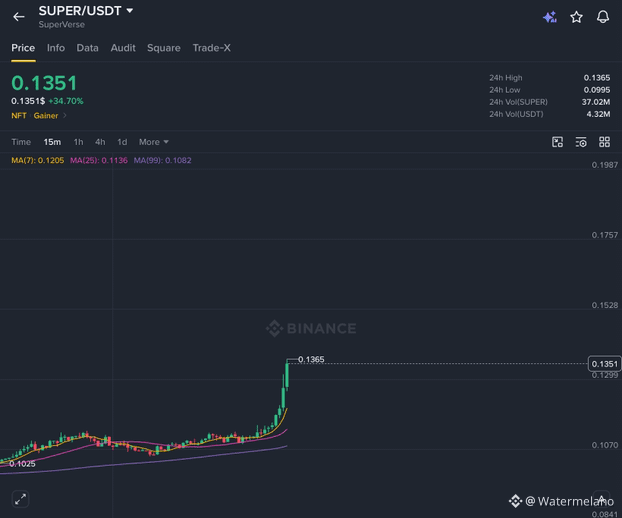
Task: Open the chart grid layout icon
Action: pyautogui.click(x=604, y=142)
